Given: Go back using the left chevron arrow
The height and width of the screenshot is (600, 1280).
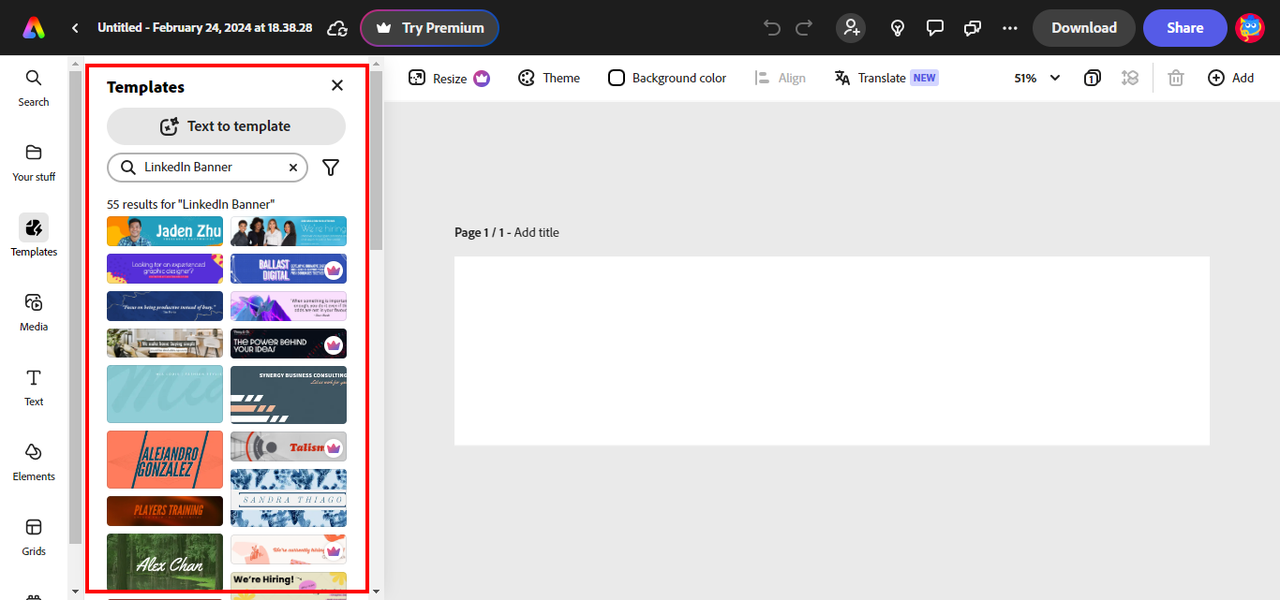Looking at the screenshot, I should tap(75, 28).
